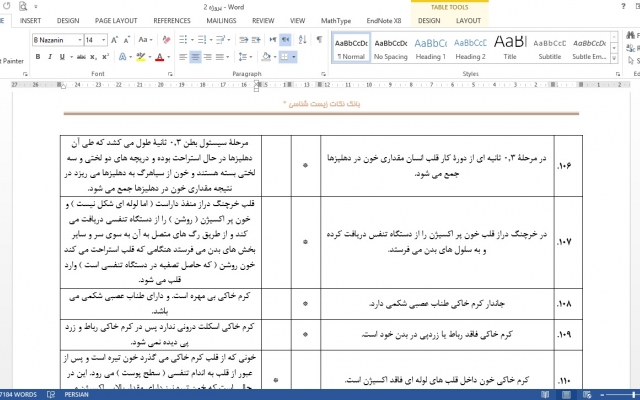Screen dimensions: 640x400
Task: Open the REFERENCES ribbon tab
Action: coord(172,21)
